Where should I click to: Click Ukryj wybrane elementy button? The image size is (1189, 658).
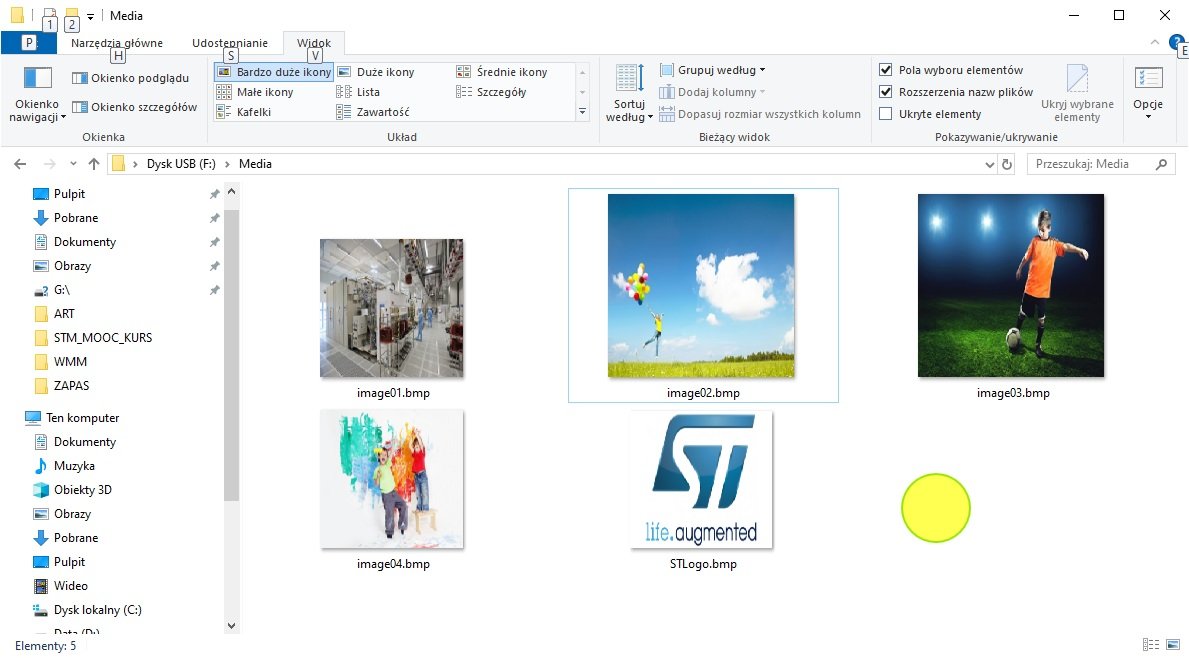coord(1077,95)
